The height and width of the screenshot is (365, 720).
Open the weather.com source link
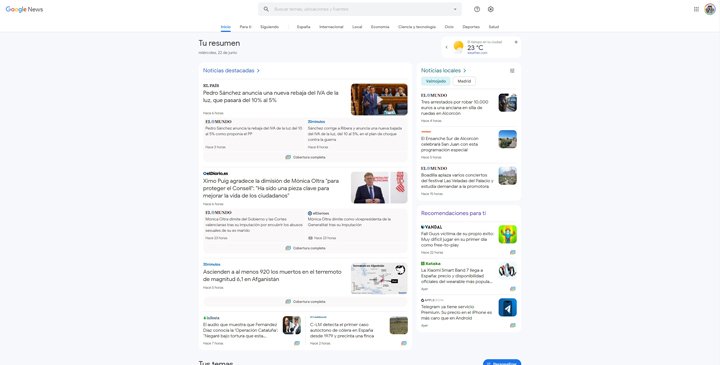477,53
